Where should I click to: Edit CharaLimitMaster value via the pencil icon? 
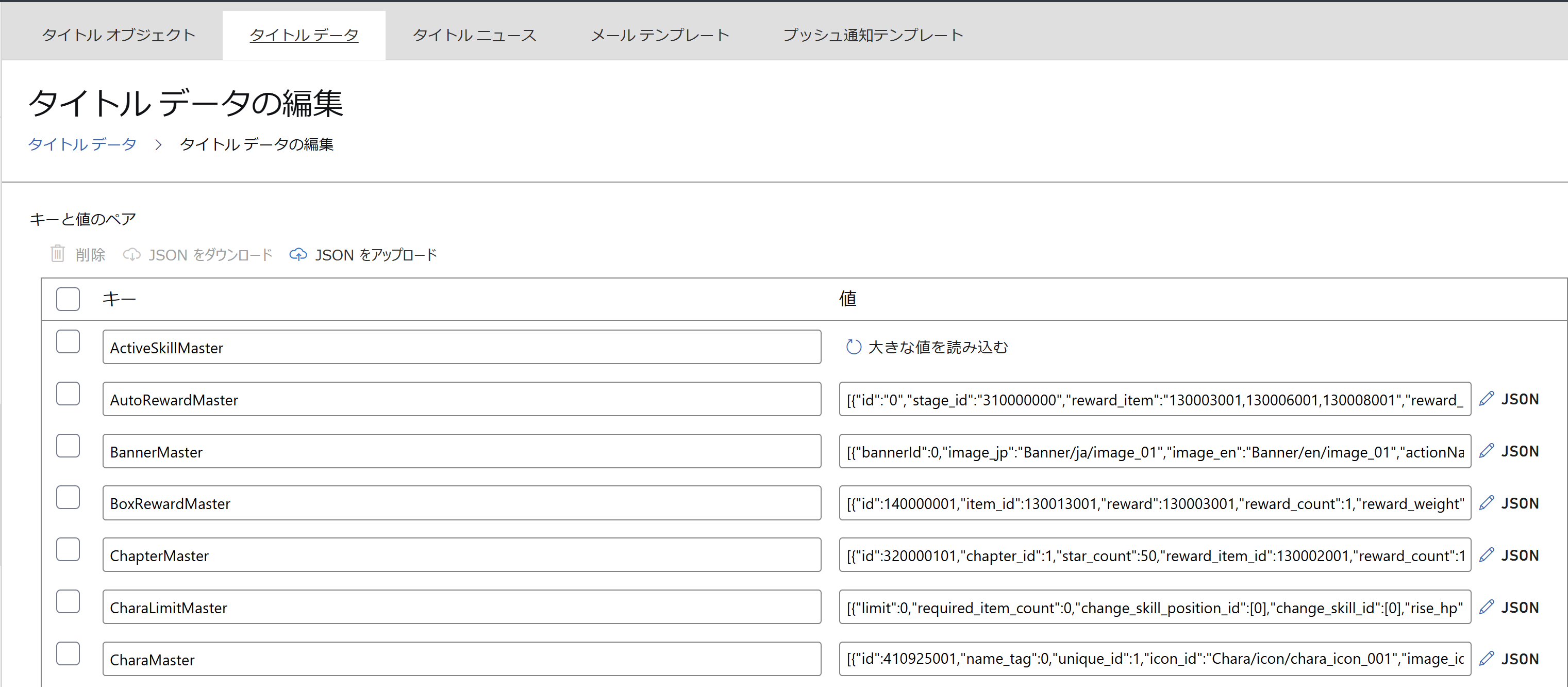[1487, 607]
